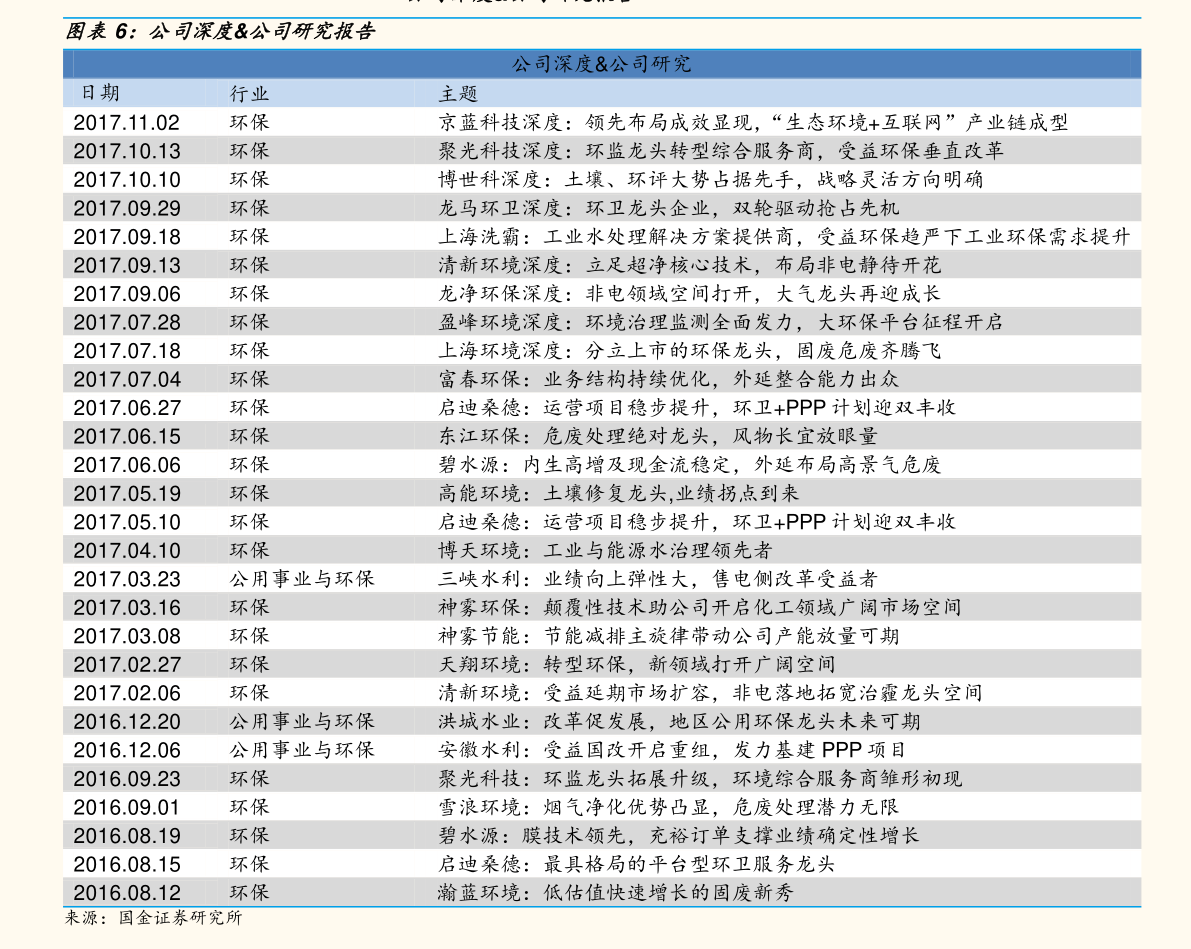Select 公用事业与环保 in the 三峡水利 row
The width and height of the screenshot is (1191, 949).
302,579
